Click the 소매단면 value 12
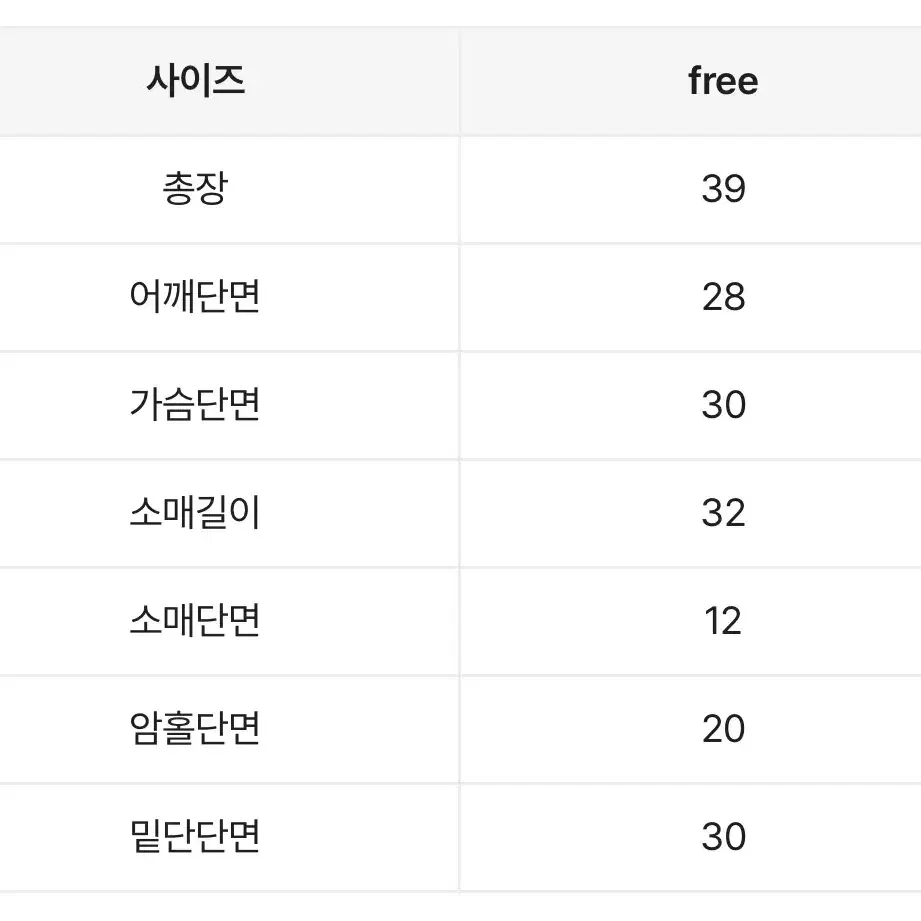Screen dimensions: 921x921 [723, 621]
